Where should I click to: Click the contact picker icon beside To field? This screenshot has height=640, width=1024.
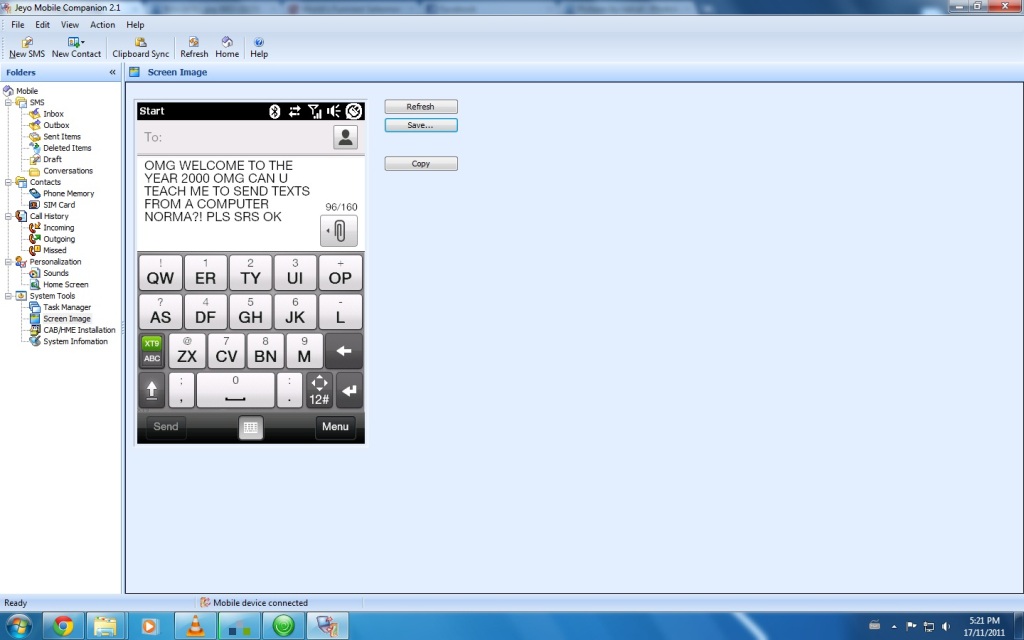tap(346, 137)
